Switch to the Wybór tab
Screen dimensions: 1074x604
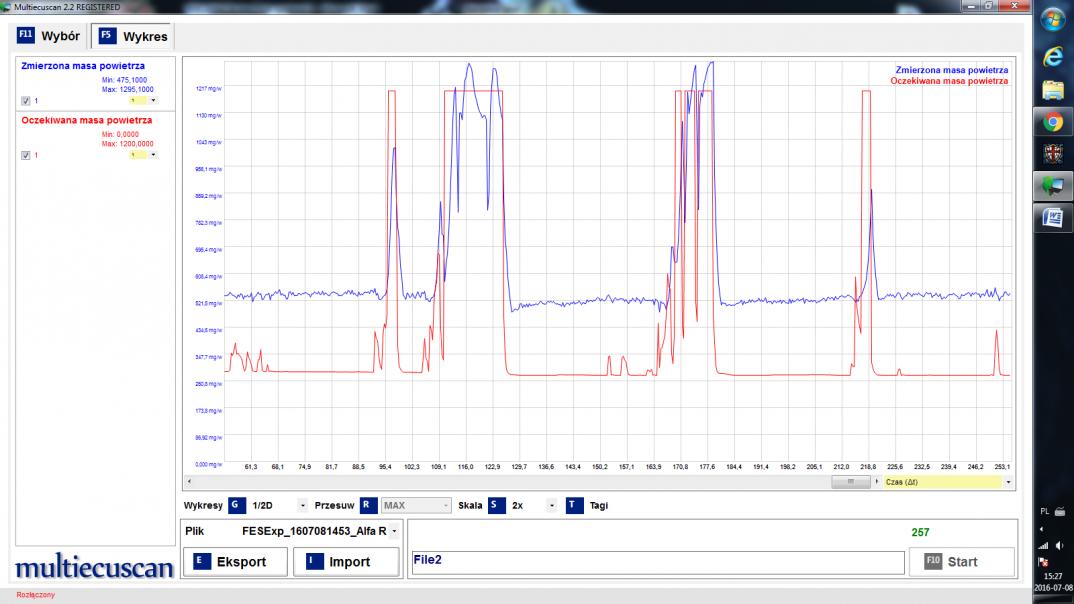click(49, 36)
